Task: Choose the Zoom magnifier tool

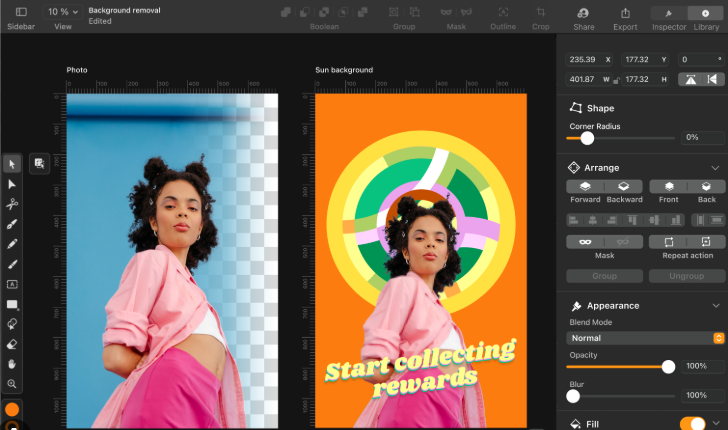Action: click(x=12, y=384)
